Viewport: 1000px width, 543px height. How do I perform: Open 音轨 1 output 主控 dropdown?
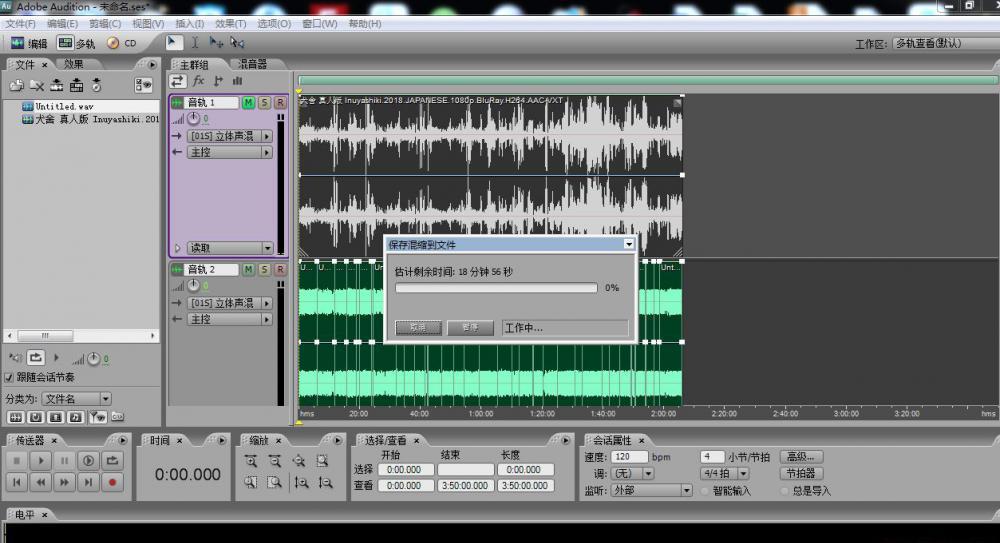click(x=230, y=152)
